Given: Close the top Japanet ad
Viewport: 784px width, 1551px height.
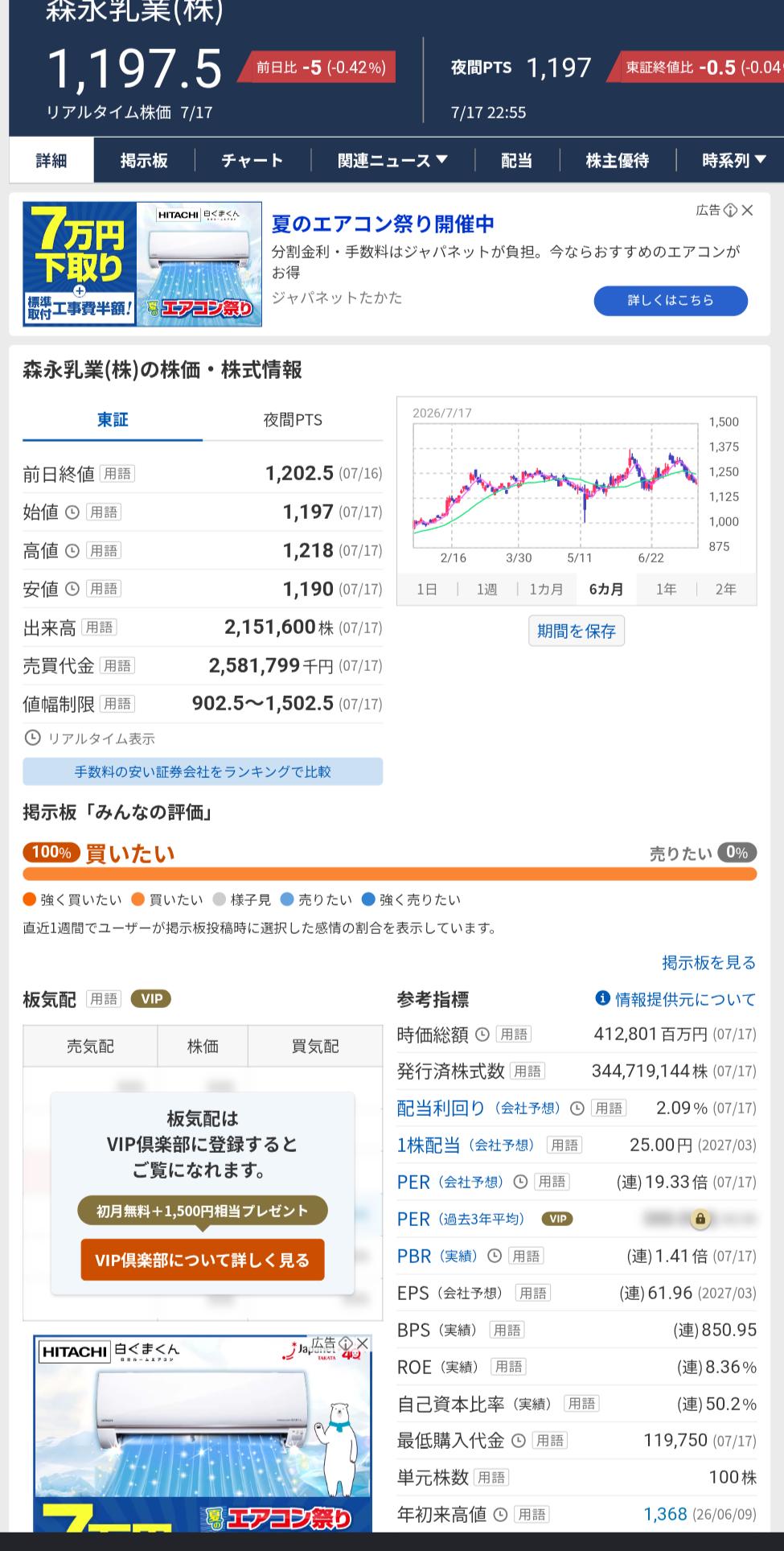Looking at the screenshot, I should (748, 210).
